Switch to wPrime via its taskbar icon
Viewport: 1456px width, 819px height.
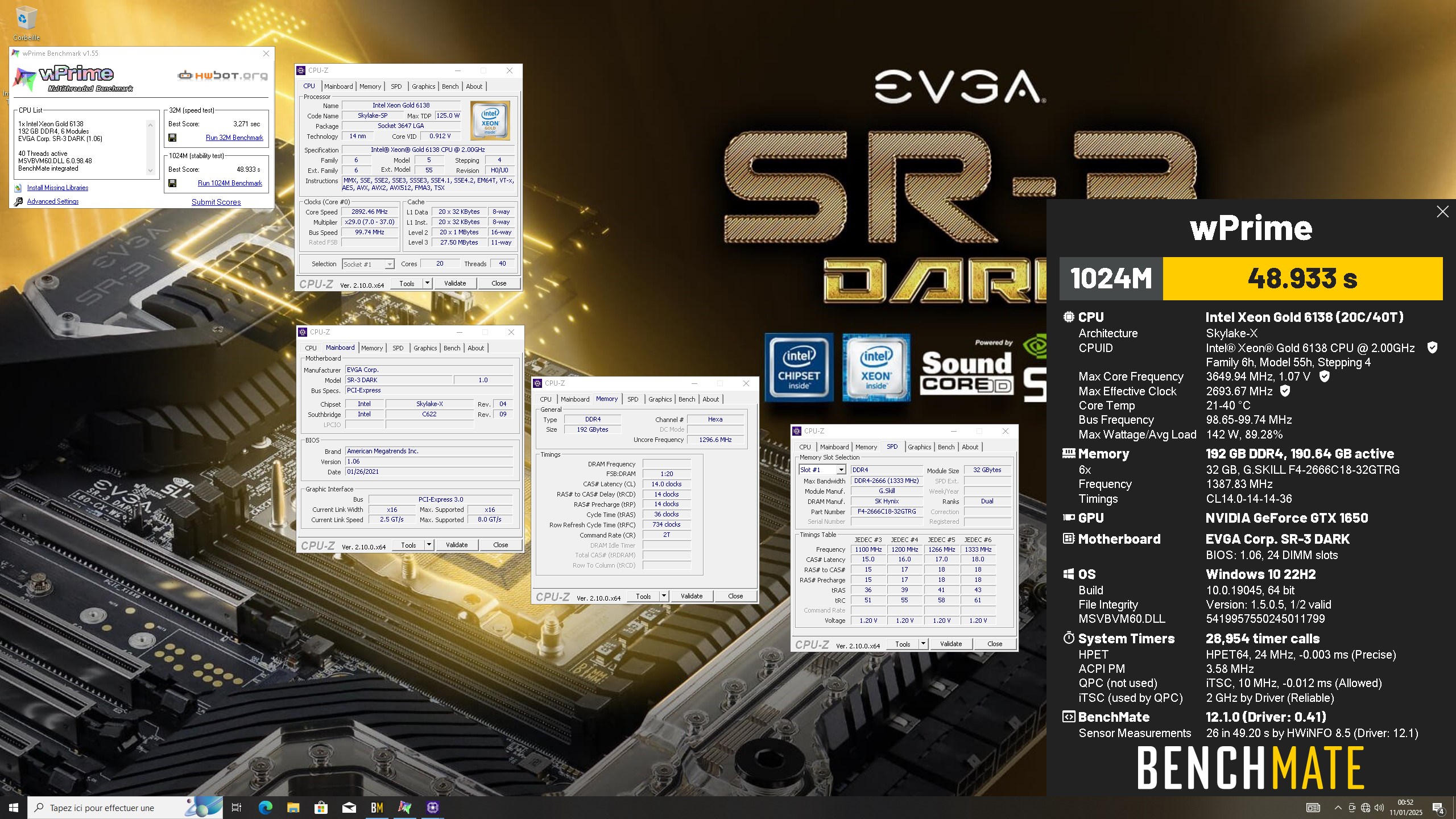coord(404,808)
